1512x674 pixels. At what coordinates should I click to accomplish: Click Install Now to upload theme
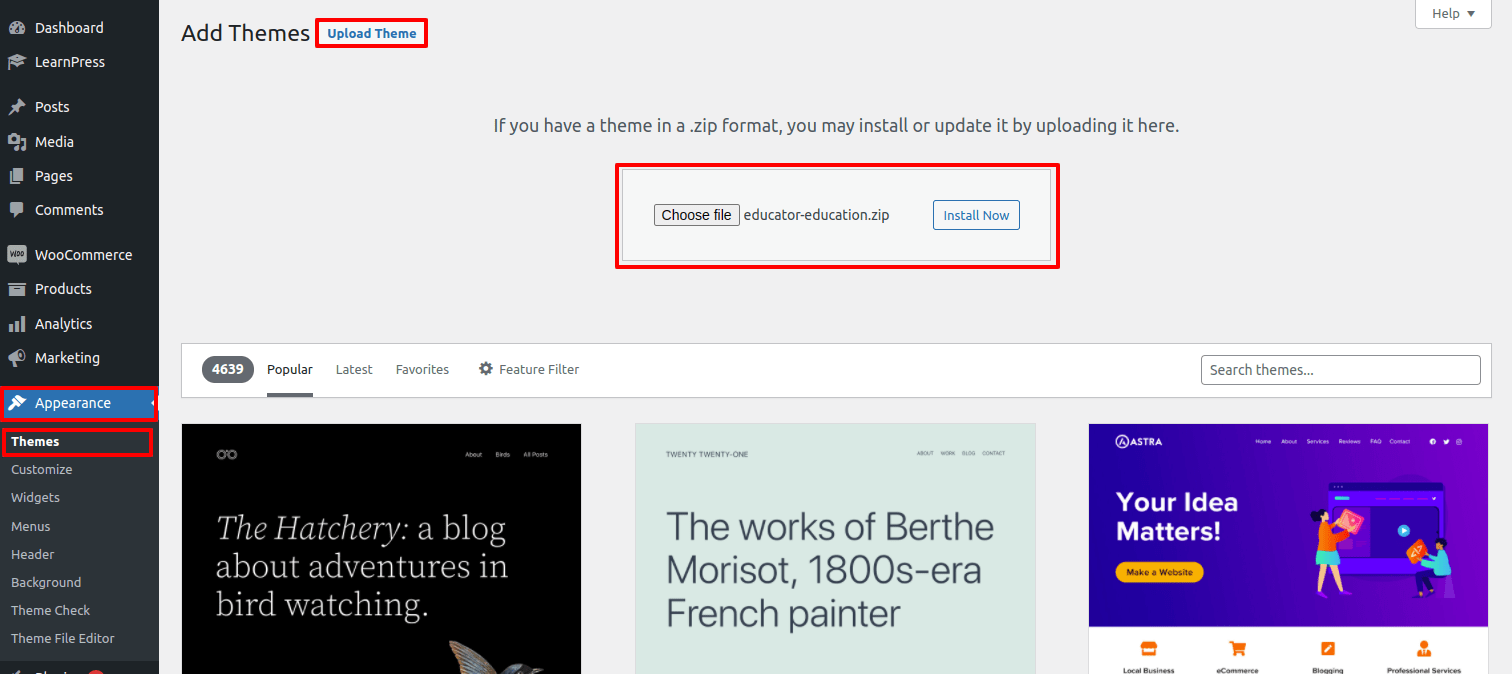[x=976, y=215]
